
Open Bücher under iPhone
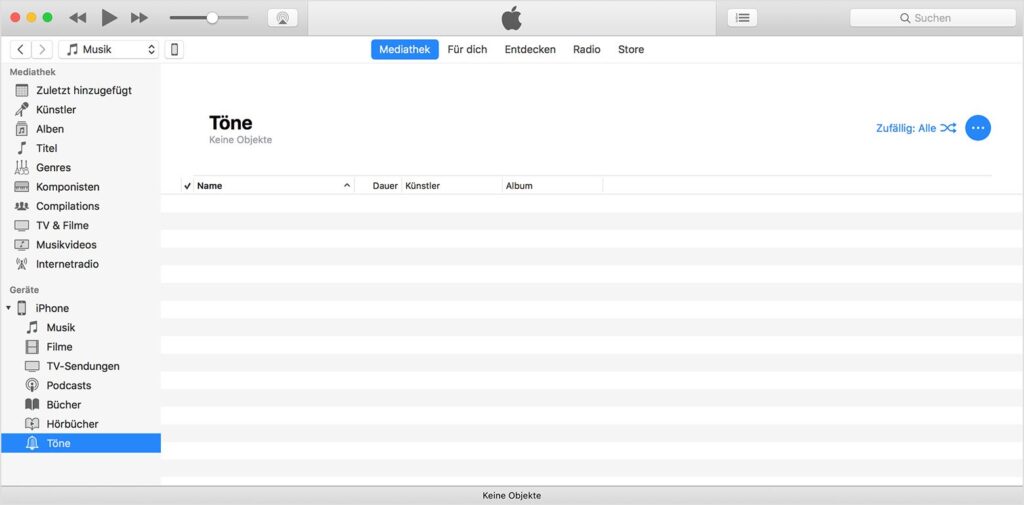80,404
